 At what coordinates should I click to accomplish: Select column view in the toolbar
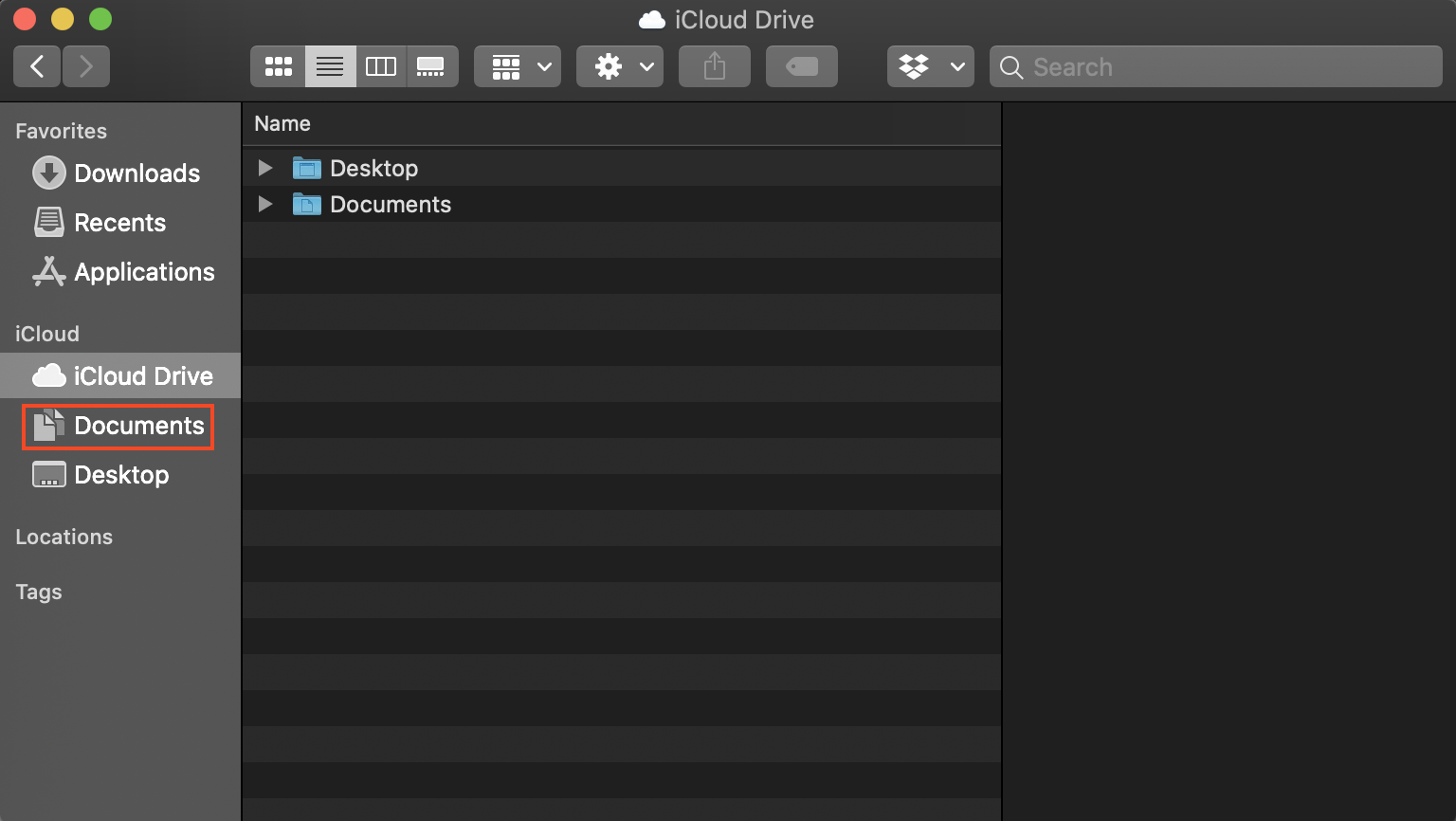pyautogui.click(x=381, y=66)
